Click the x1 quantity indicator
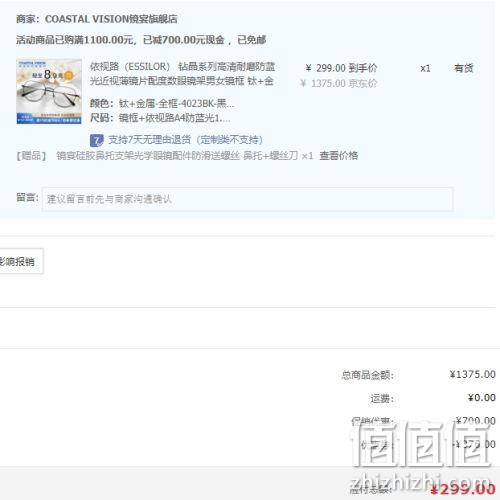Image resolution: width=500 pixels, height=500 pixels. tap(425, 68)
